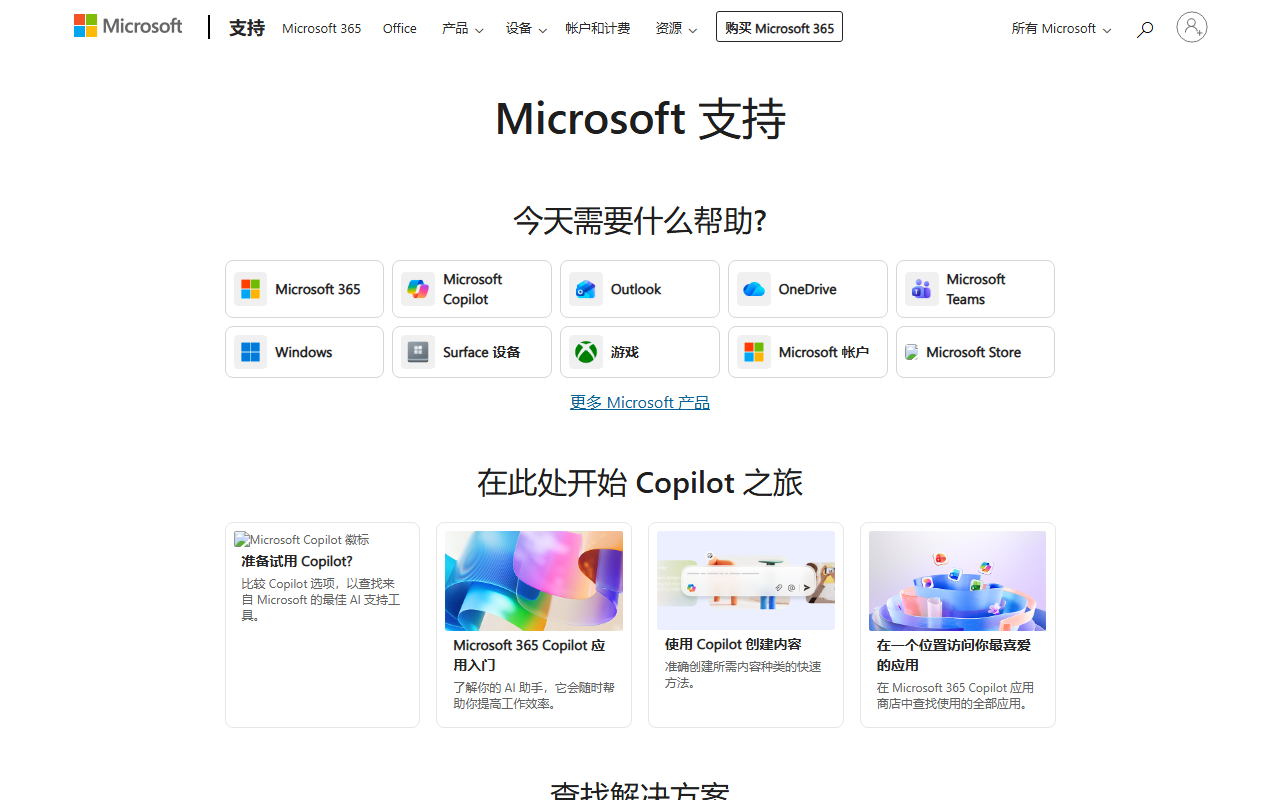Expand the 资源 dropdown menu
Screen dimensions: 1280x800
(x=676, y=28)
